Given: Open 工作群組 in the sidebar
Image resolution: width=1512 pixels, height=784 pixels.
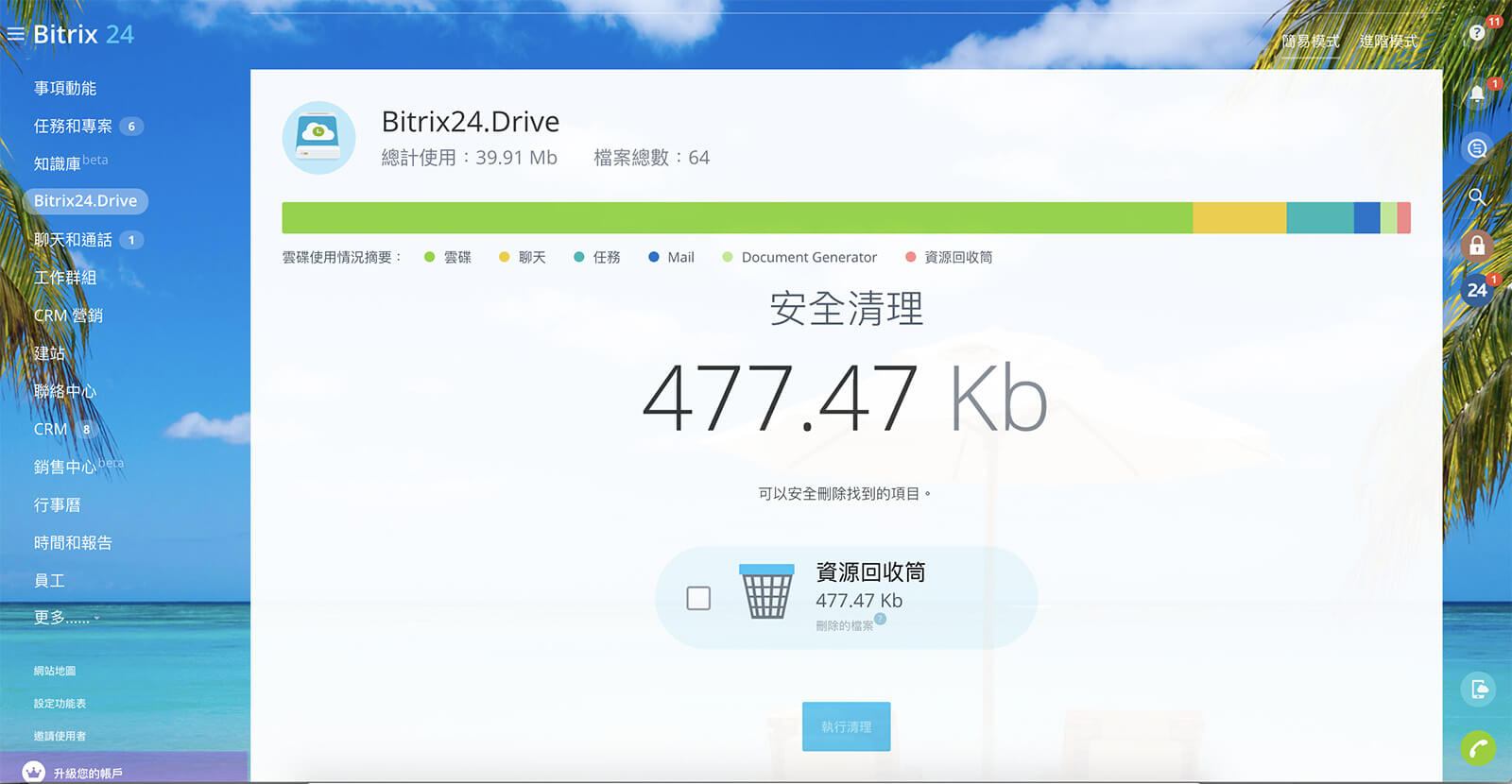Looking at the screenshot, I should tap(65, 278).
